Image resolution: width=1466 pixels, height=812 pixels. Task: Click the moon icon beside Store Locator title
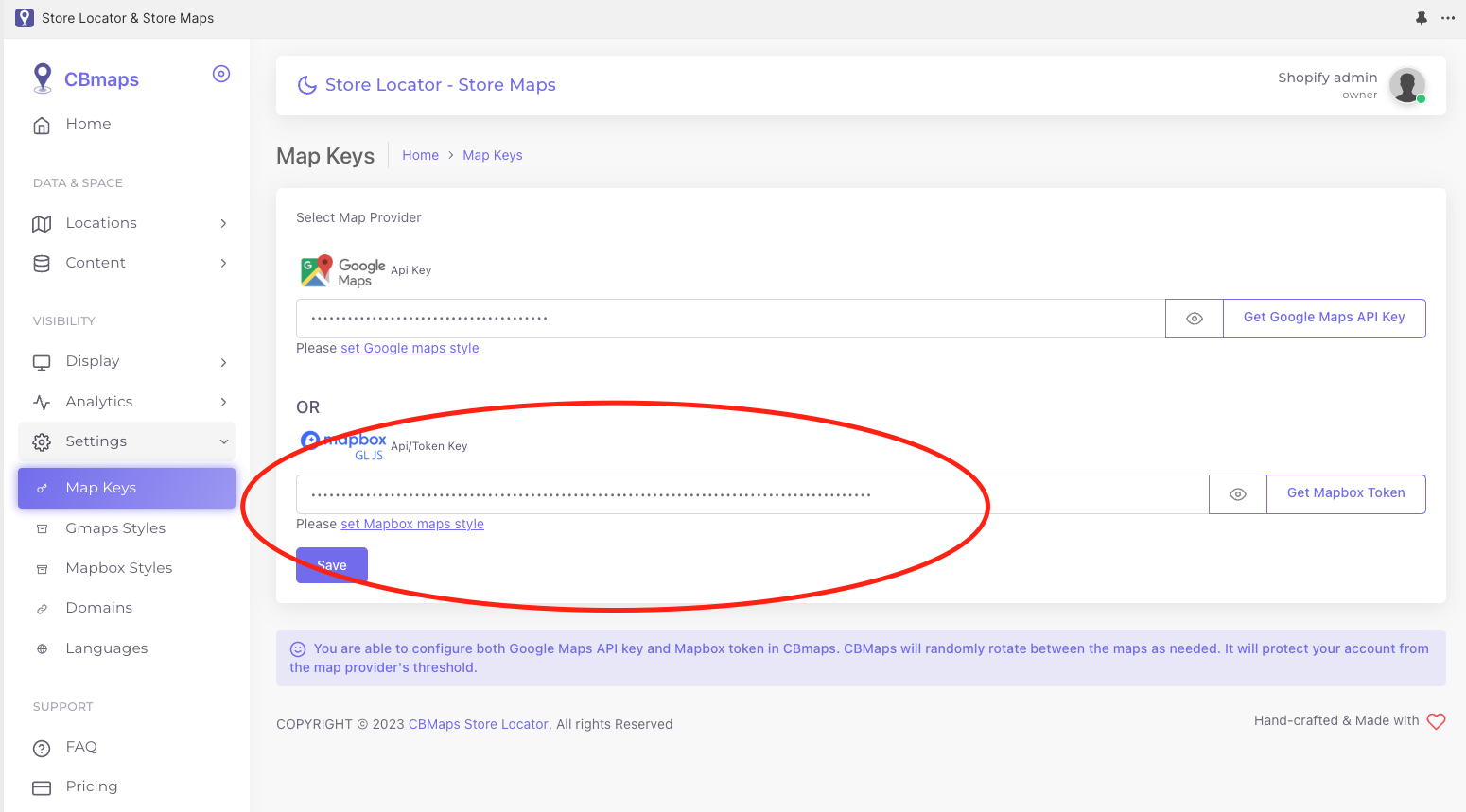[307, 85]
